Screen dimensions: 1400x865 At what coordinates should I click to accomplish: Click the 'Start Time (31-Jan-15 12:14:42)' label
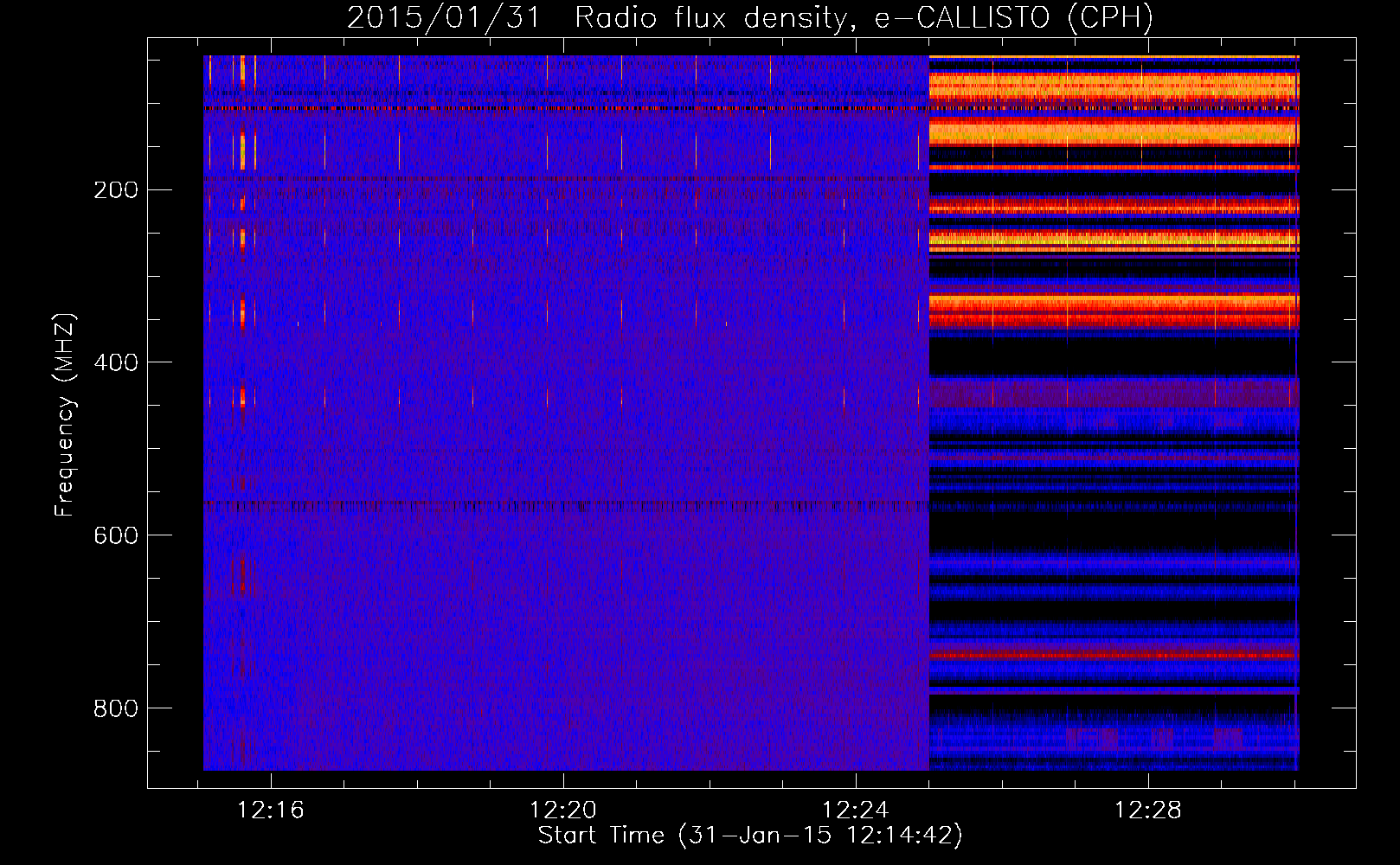coord(750,836)
